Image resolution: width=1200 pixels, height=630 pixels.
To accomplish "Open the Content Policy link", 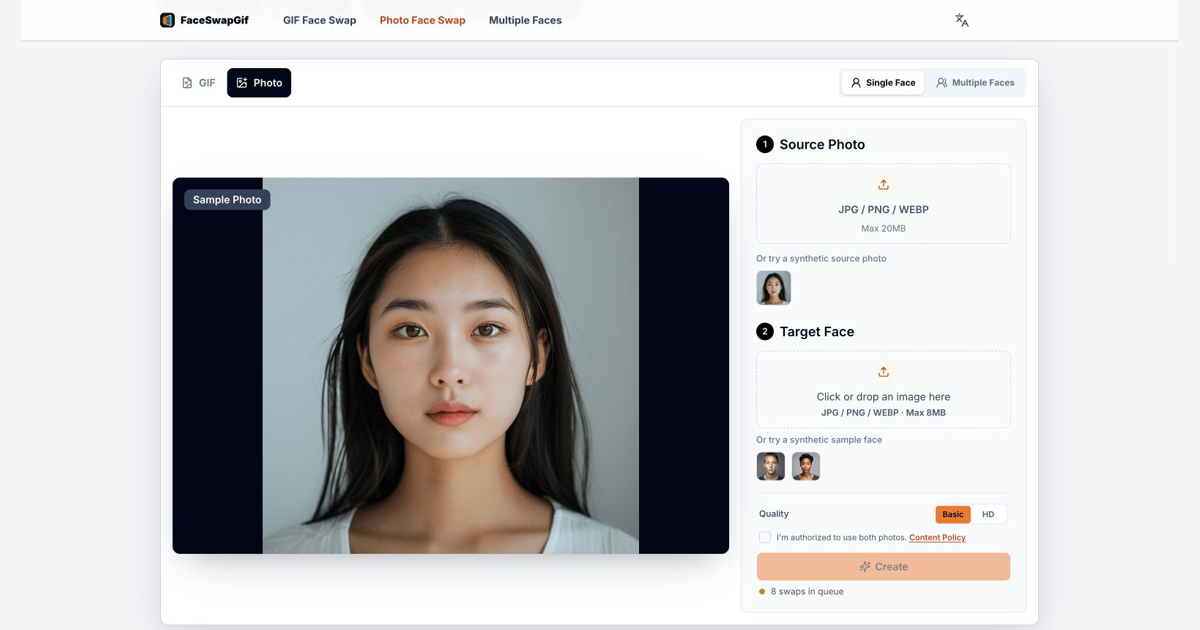I will [937, 538].
